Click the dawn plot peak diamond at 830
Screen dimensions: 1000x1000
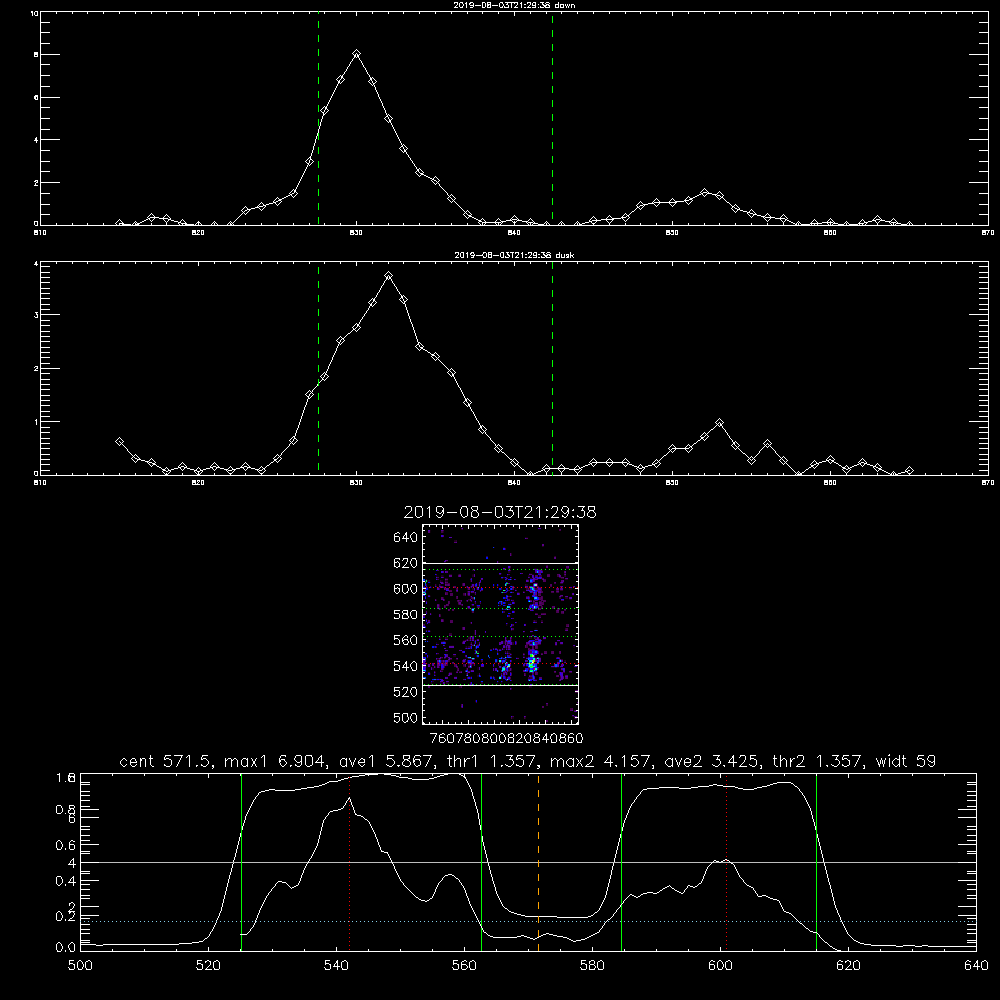click(357, 54)
